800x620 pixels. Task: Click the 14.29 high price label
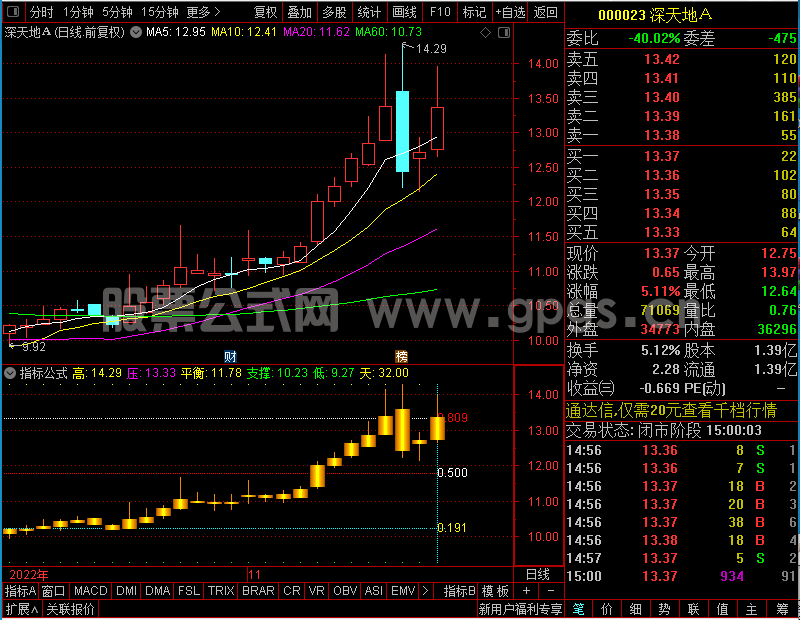431,49
